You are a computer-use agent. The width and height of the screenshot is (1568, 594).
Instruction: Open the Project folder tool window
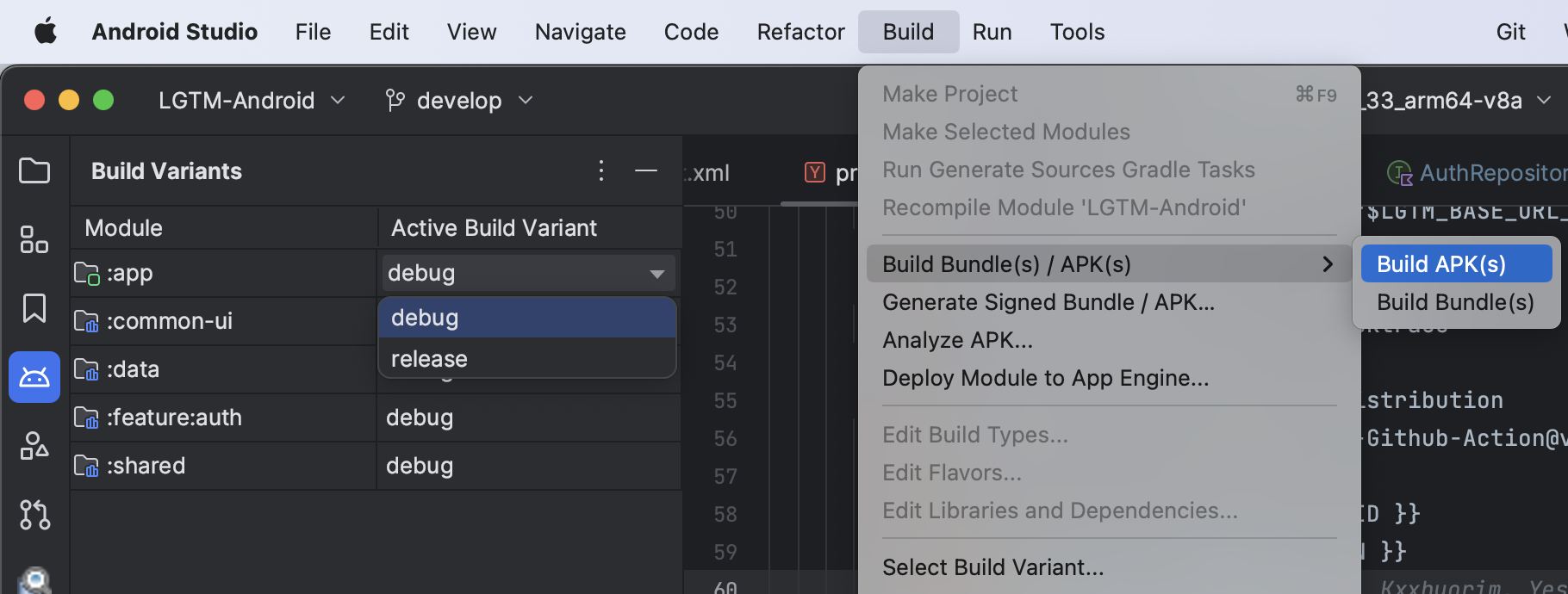(x=34, y=170)
